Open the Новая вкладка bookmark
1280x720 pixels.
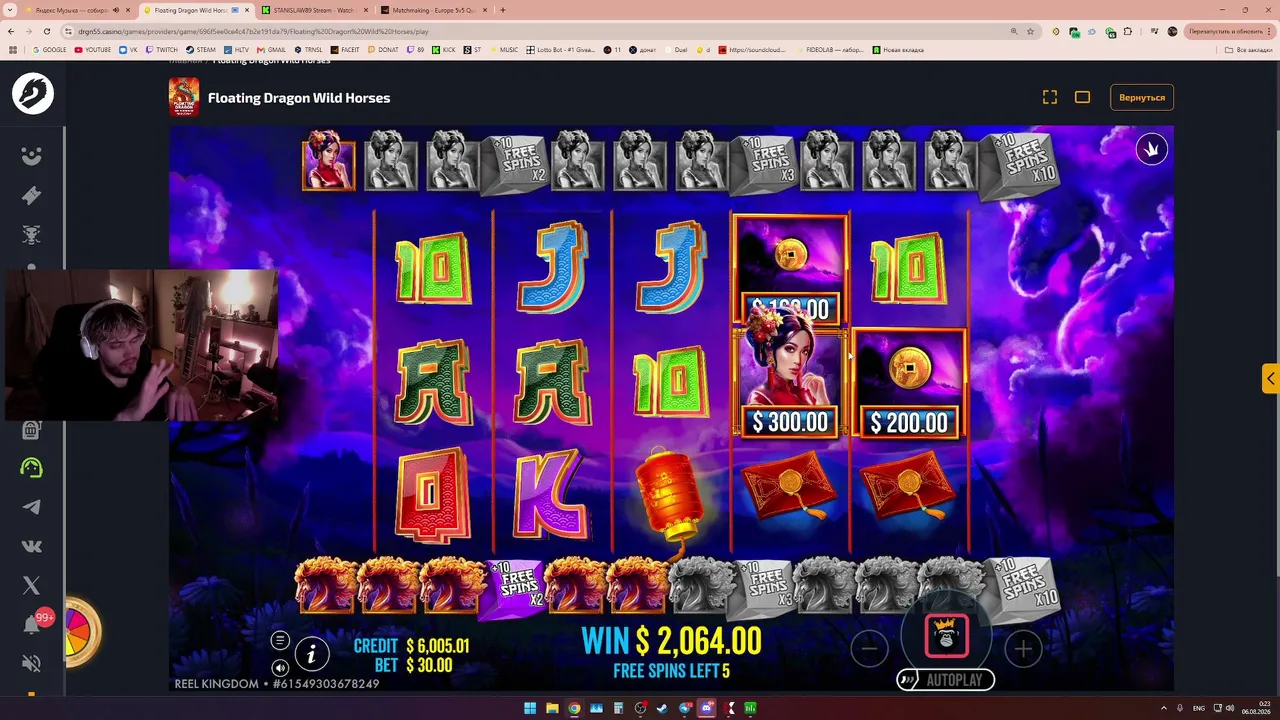[x=897, y=50]
